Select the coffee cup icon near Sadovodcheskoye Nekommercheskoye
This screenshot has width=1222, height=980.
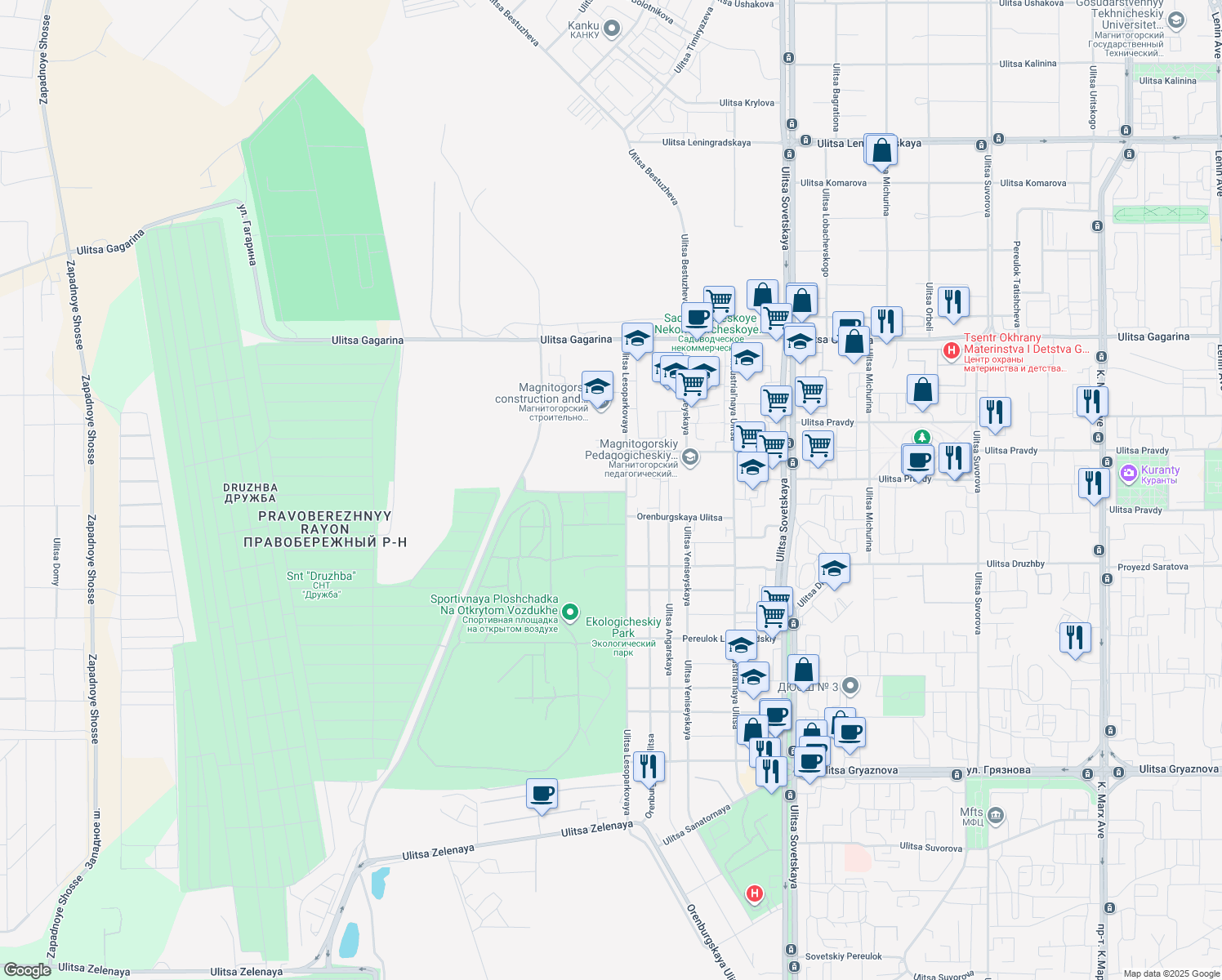tap(695, 318)
